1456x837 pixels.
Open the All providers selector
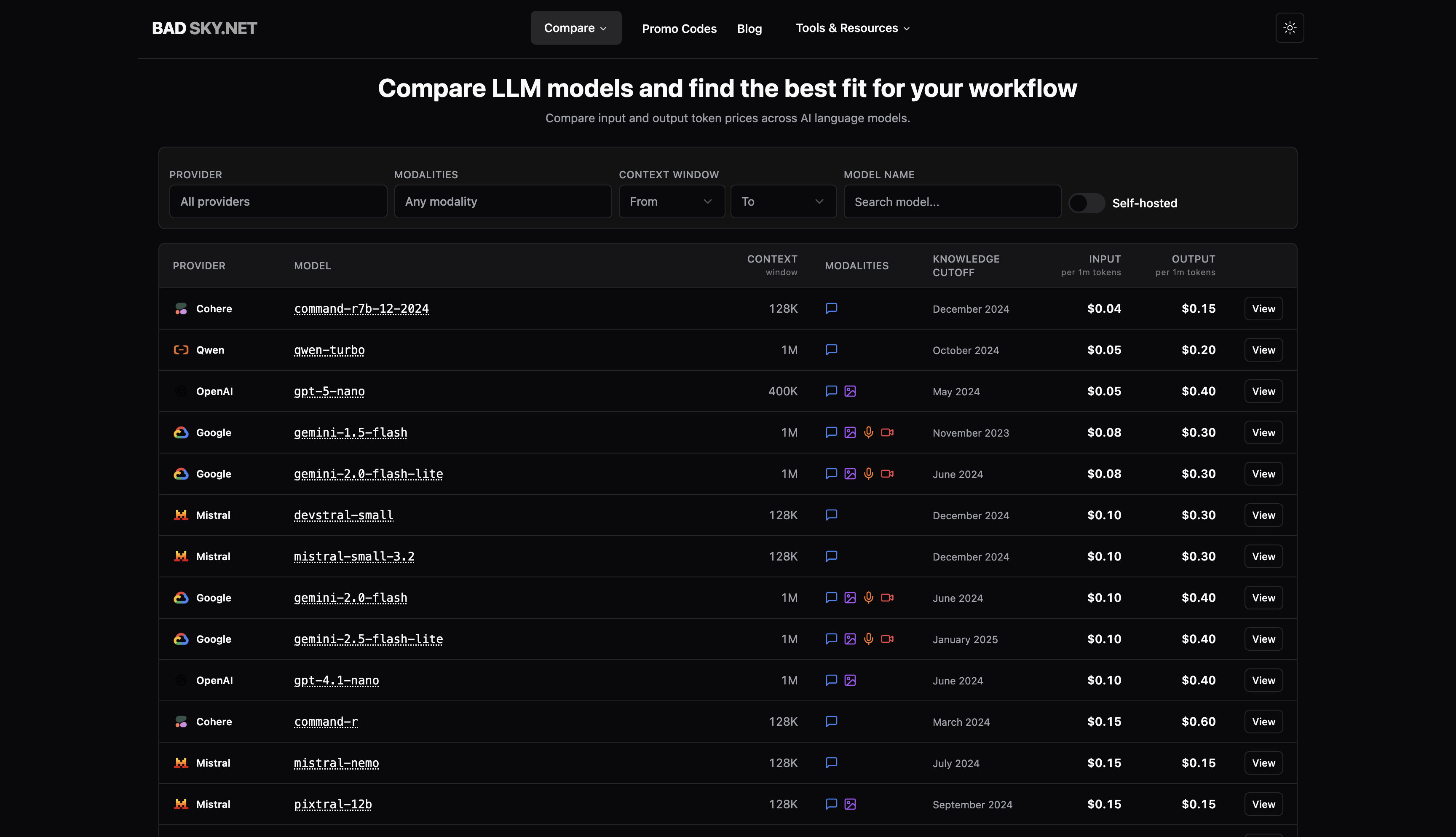(x=278, y=202)
